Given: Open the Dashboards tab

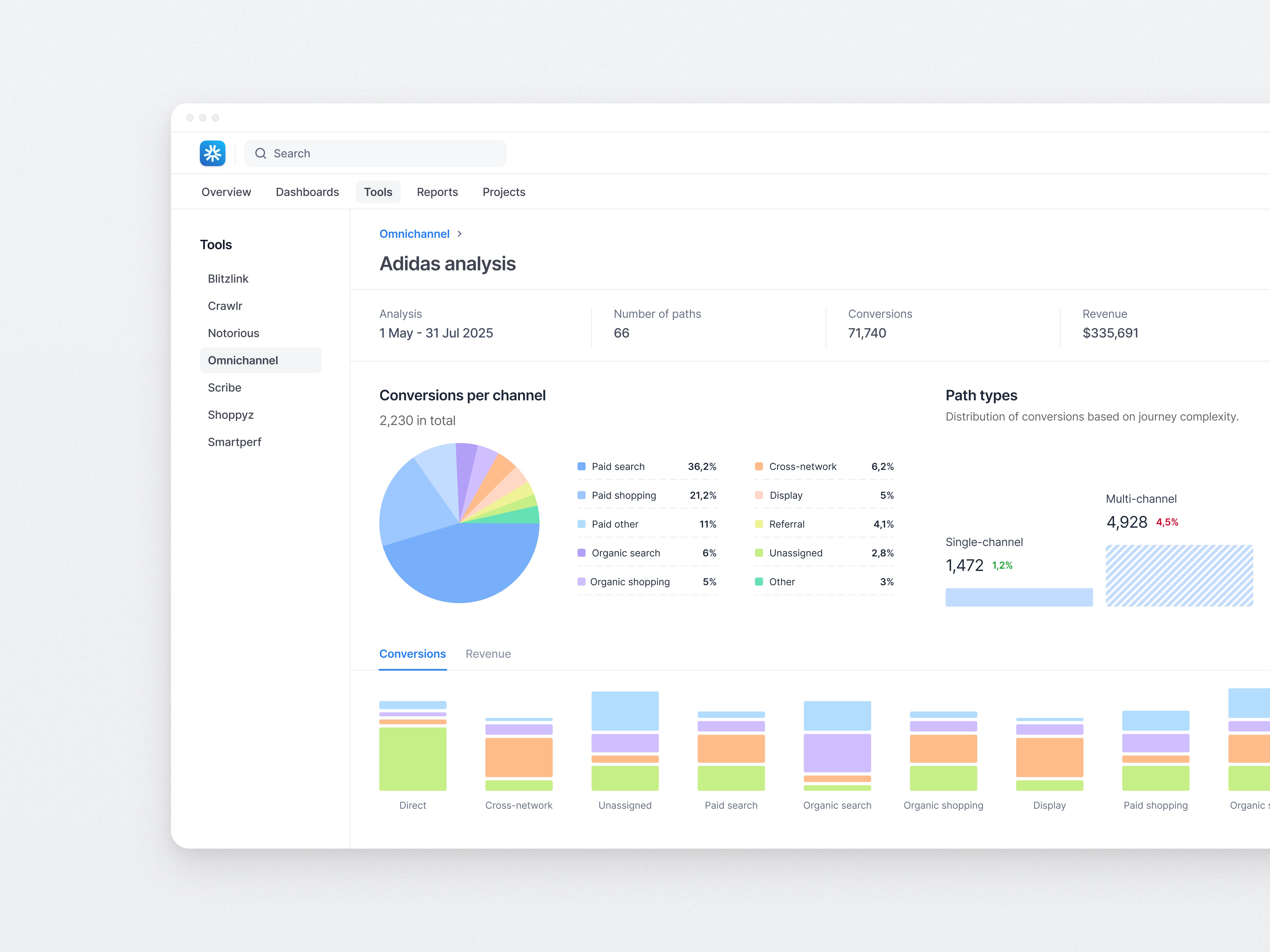Looking at the screenshot, I should pos(307,192).
